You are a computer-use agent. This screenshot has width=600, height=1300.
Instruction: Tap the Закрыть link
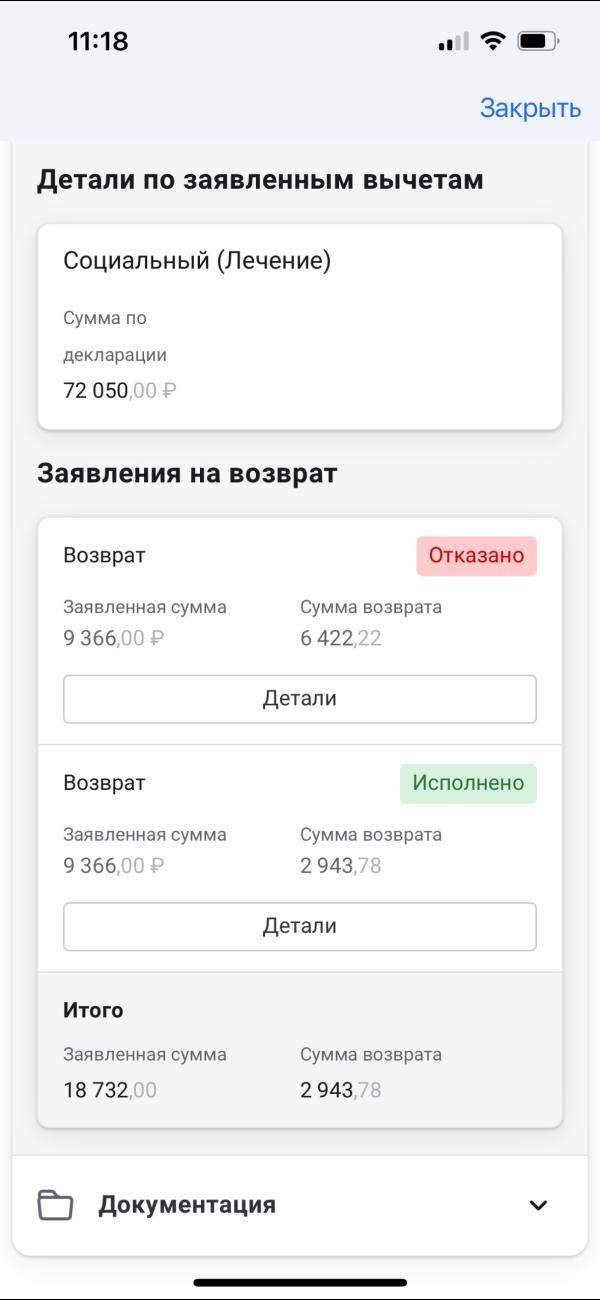pos(530,108)
